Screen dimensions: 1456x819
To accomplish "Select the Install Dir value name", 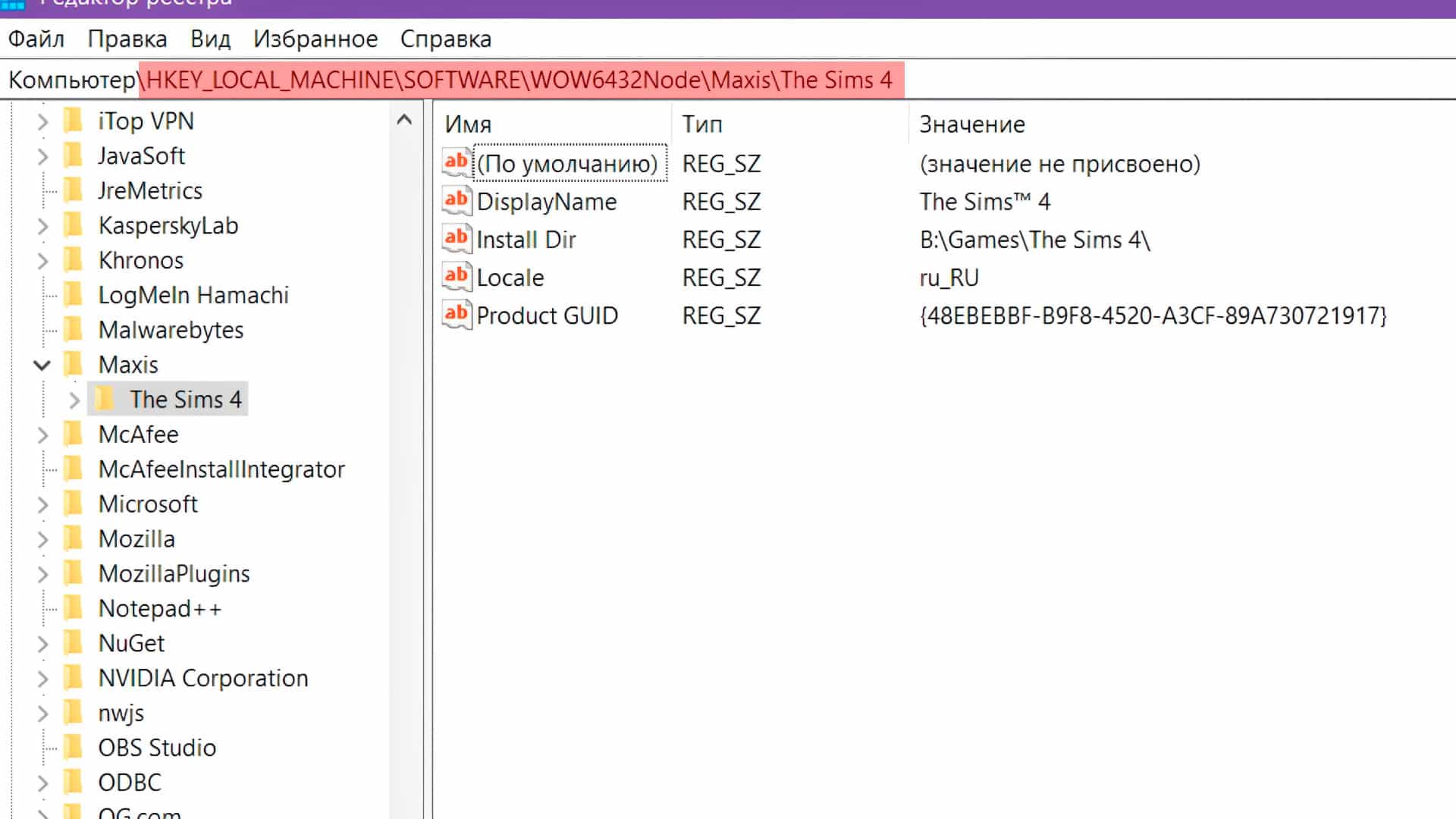I will [x=526, y=240].
